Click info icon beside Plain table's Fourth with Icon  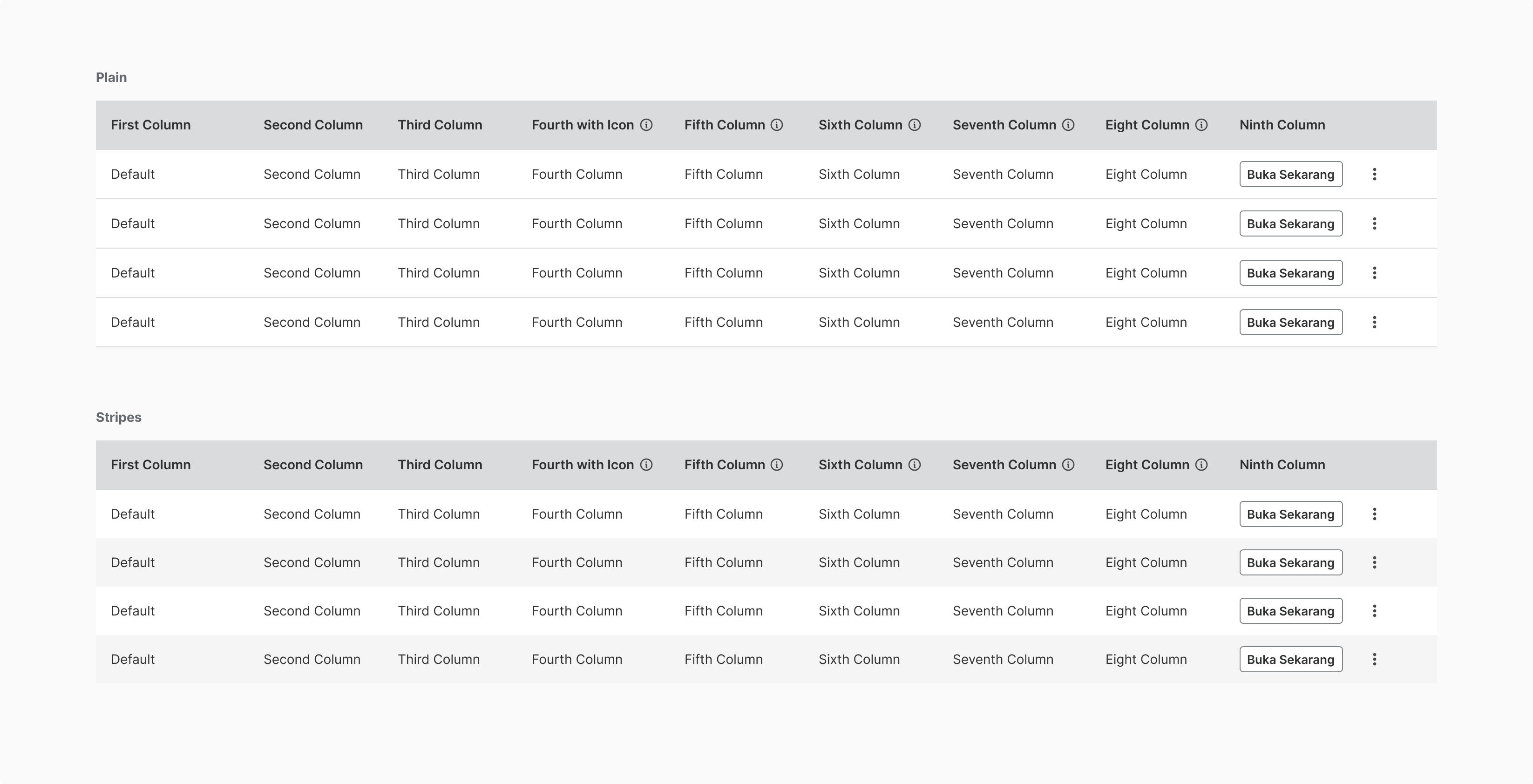click(646, 125)
